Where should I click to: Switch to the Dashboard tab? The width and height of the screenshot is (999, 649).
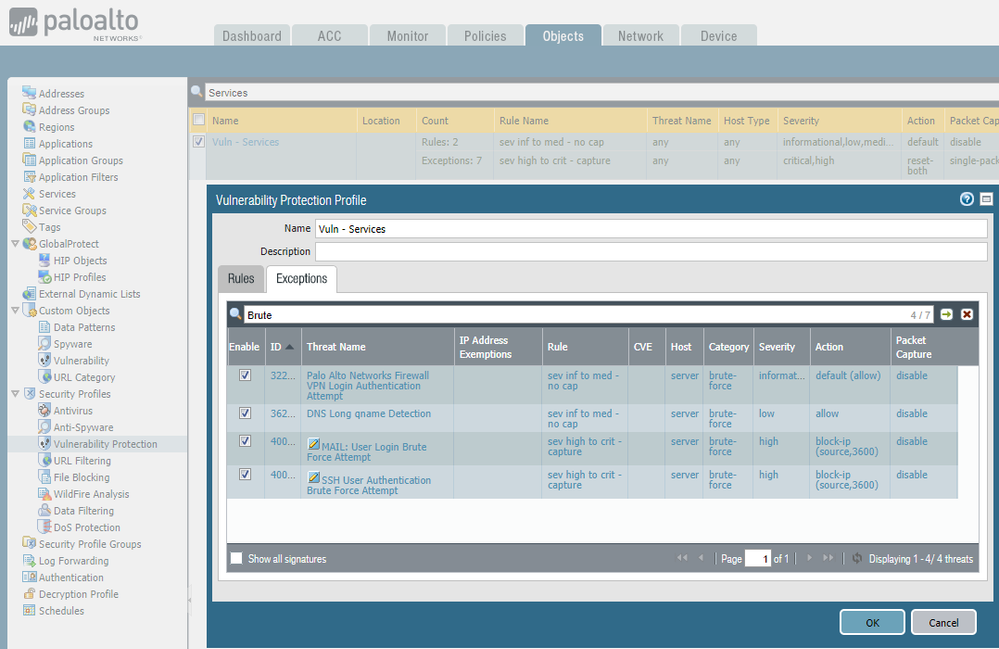click(x=252, y=36)
